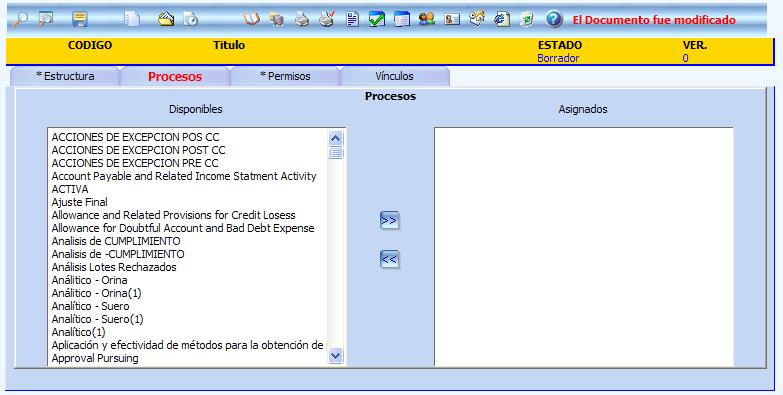Click the CODIGO column header
783x395 pixels.
[90, 45]
